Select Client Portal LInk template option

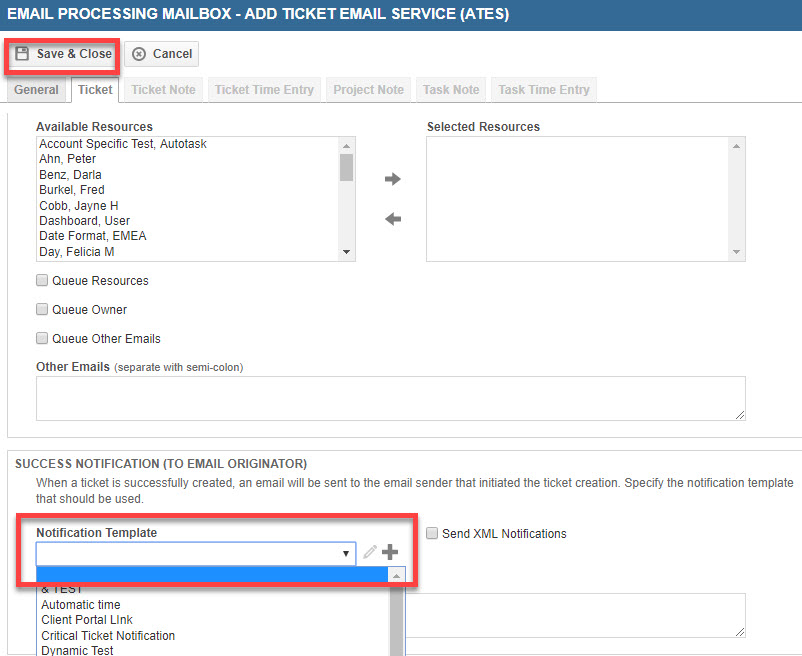click(x=87, y=620)
